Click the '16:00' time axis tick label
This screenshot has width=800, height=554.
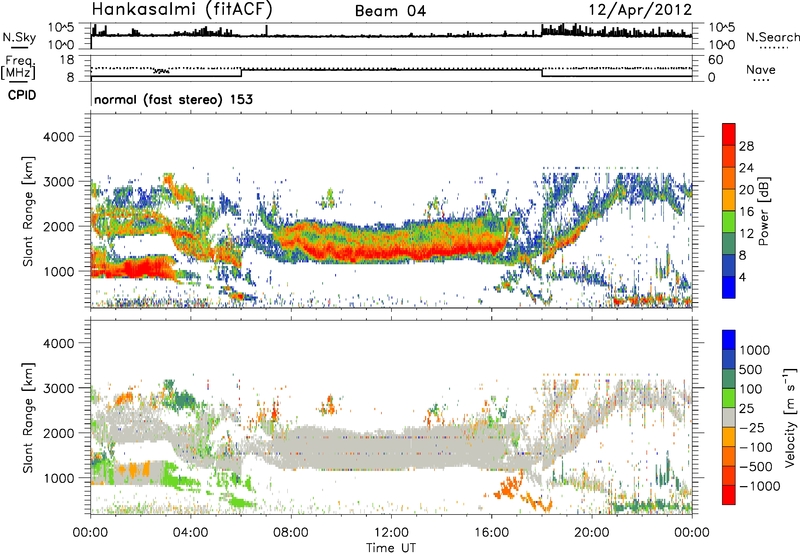[491, 533]
